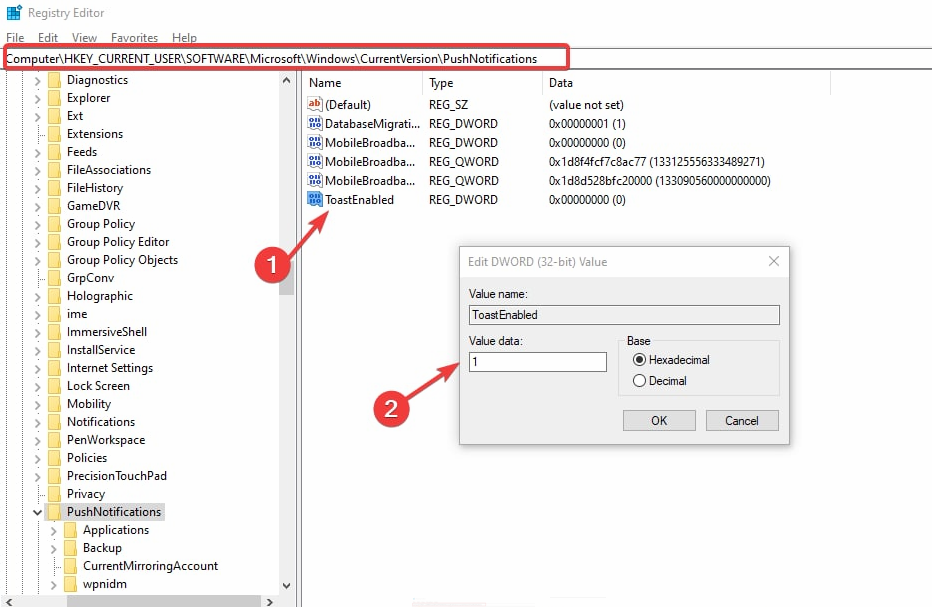The height and width of the screenshot is (607, 932).
Task: Click the Policies folder icon
Action: (x=54, y=458)
